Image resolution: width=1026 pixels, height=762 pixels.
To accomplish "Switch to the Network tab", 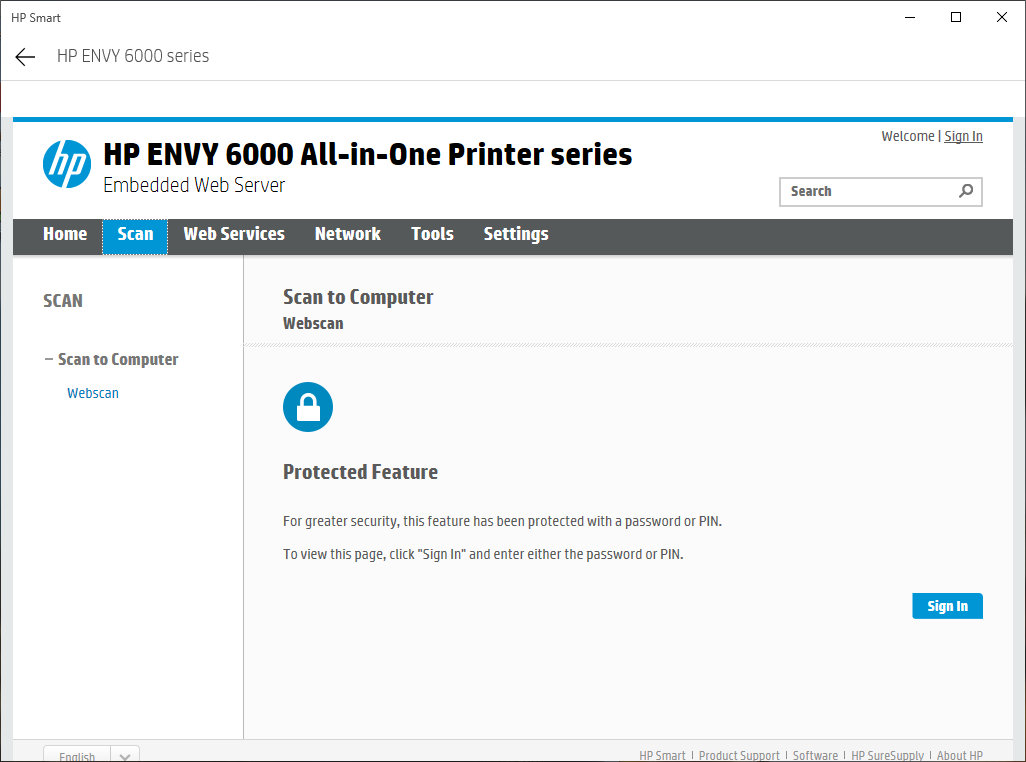I will point(347,234).
